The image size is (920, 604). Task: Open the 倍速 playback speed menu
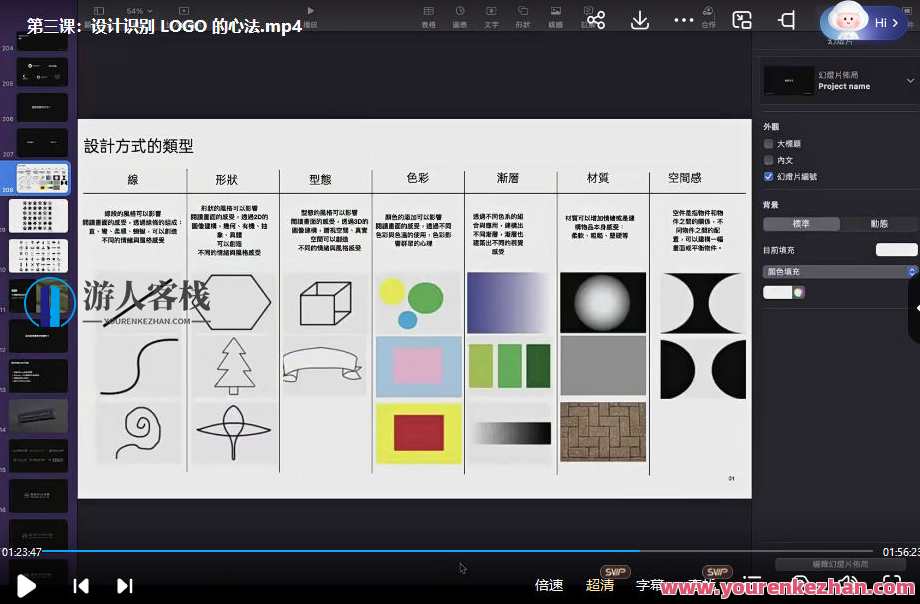[x=549, y=585]
